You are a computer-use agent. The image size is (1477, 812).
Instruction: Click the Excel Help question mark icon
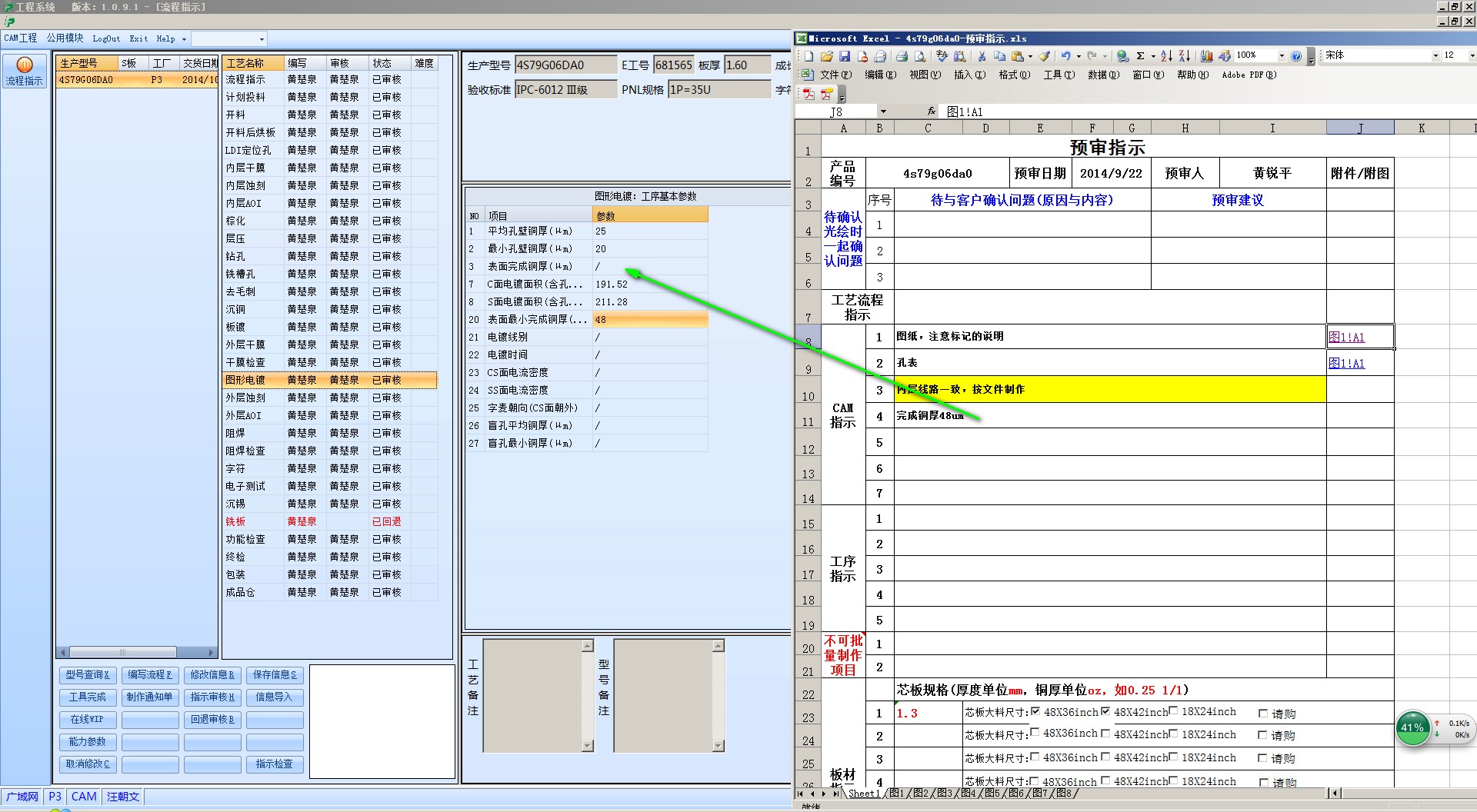pos(1296,56)
